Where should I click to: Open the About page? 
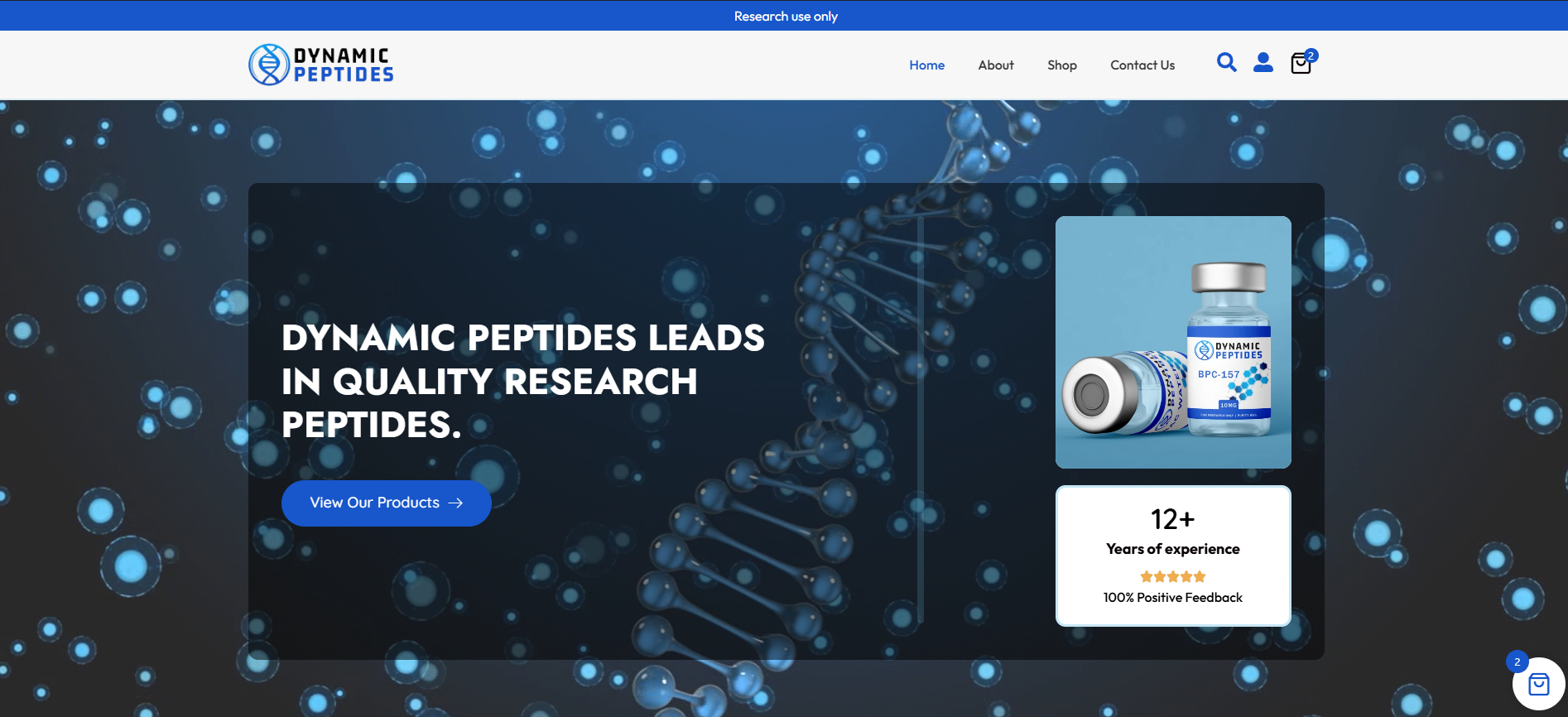(996, 65)
